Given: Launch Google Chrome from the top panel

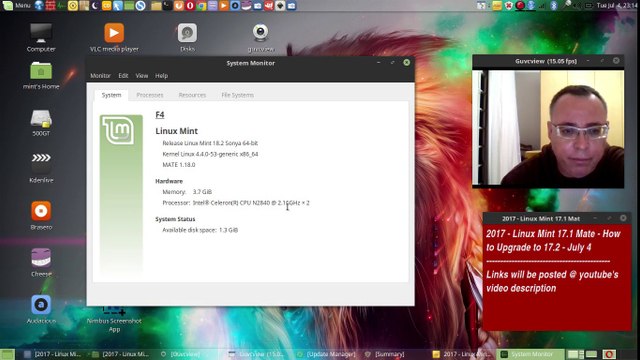Looking at the screenshot, I should tap(201, 5).
